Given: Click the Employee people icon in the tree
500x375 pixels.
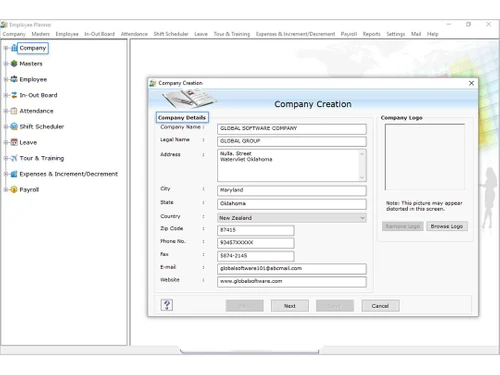Looking at the screenshot, I should point(14,79).
